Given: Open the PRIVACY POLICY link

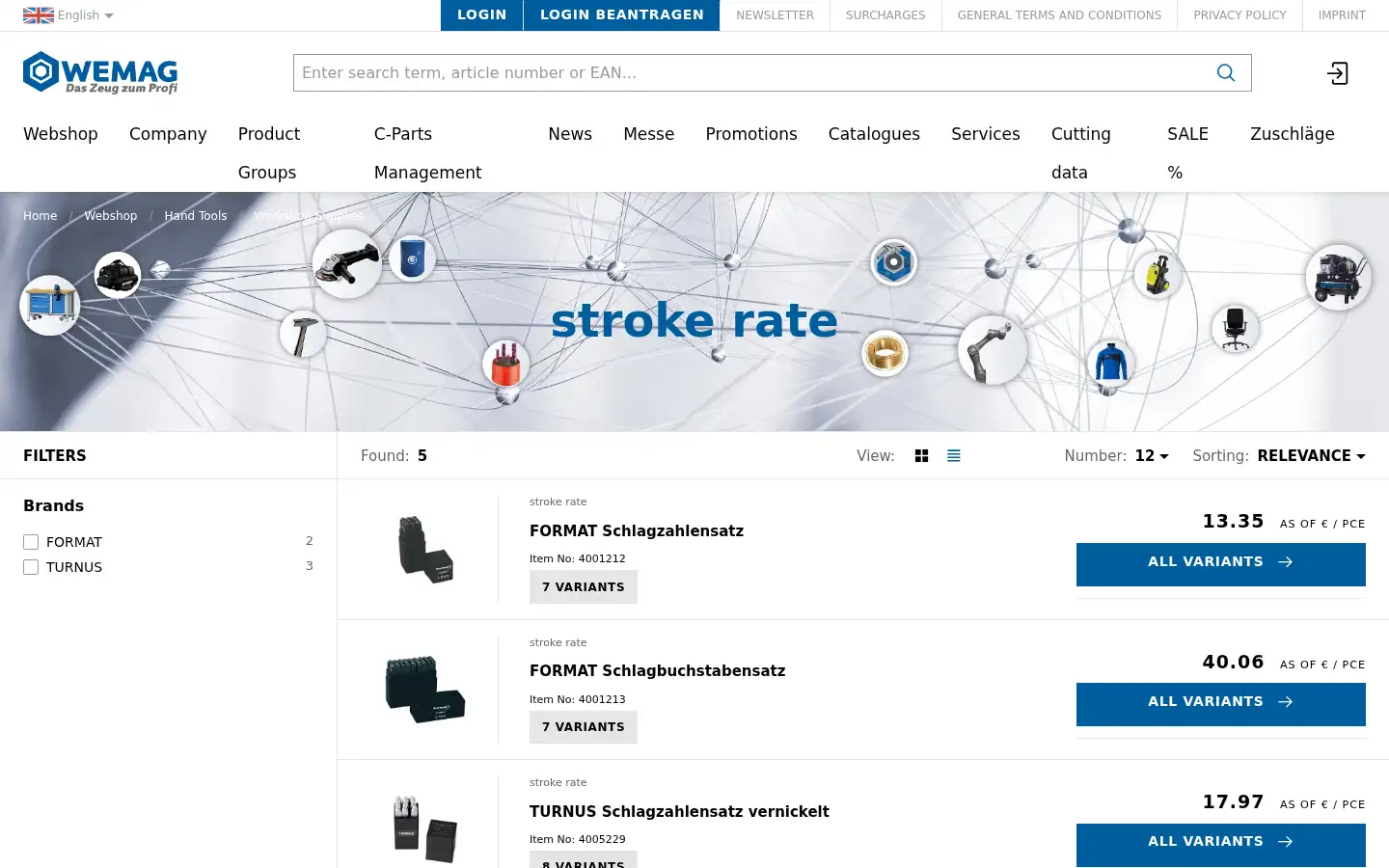Looking at the screenshot, I should point(1239,15).
